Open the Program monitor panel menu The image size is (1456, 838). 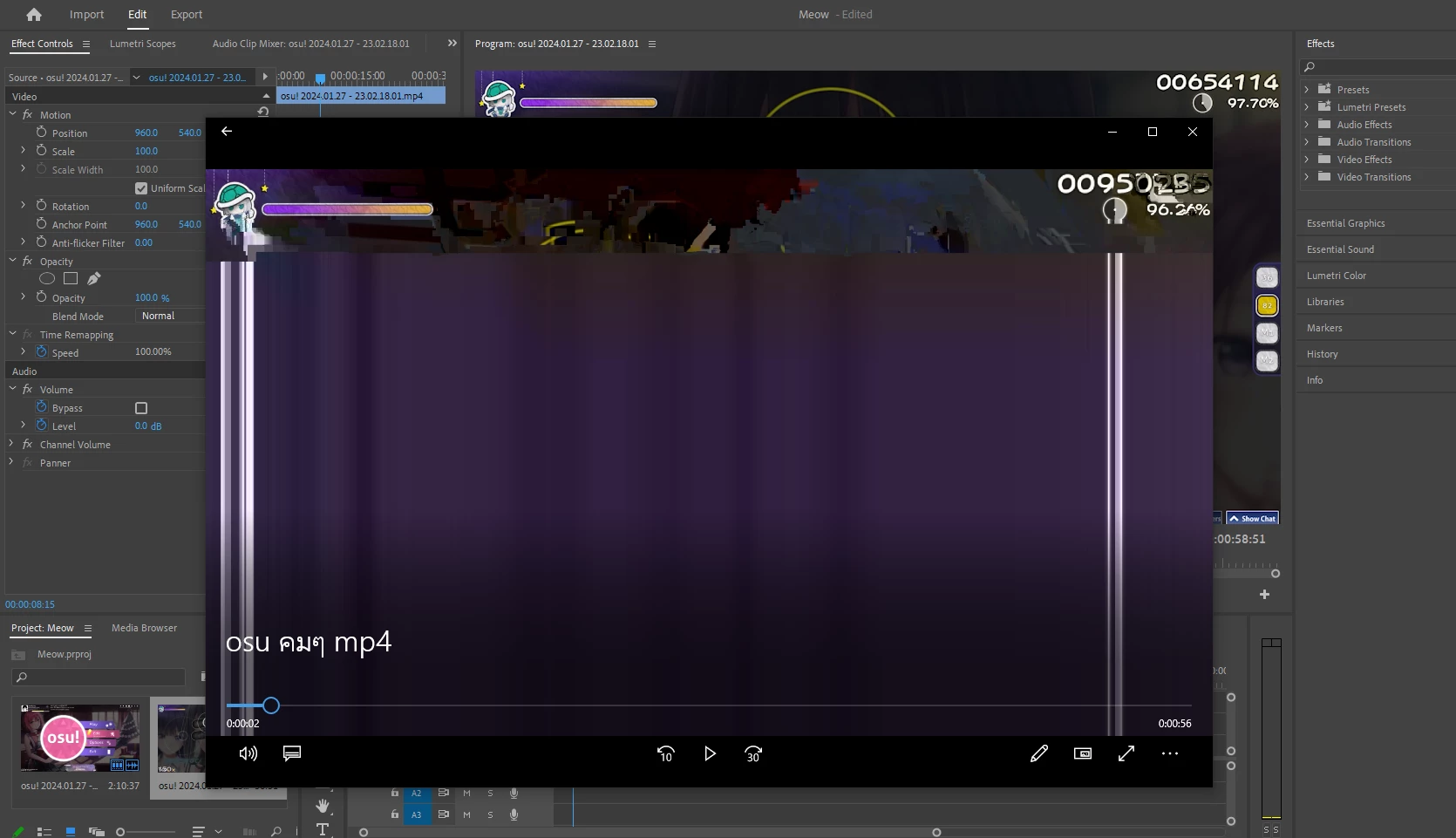tap(652, 44)
